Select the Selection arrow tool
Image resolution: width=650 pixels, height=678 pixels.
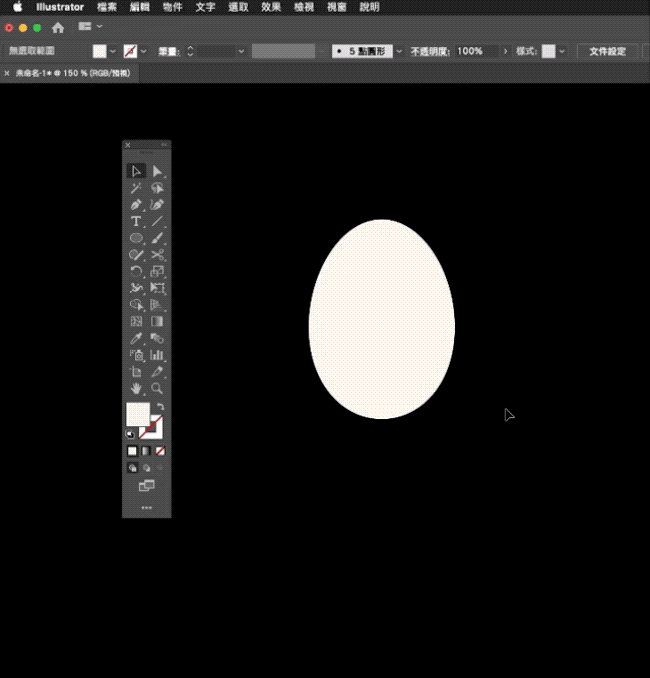tap(136, 172)
